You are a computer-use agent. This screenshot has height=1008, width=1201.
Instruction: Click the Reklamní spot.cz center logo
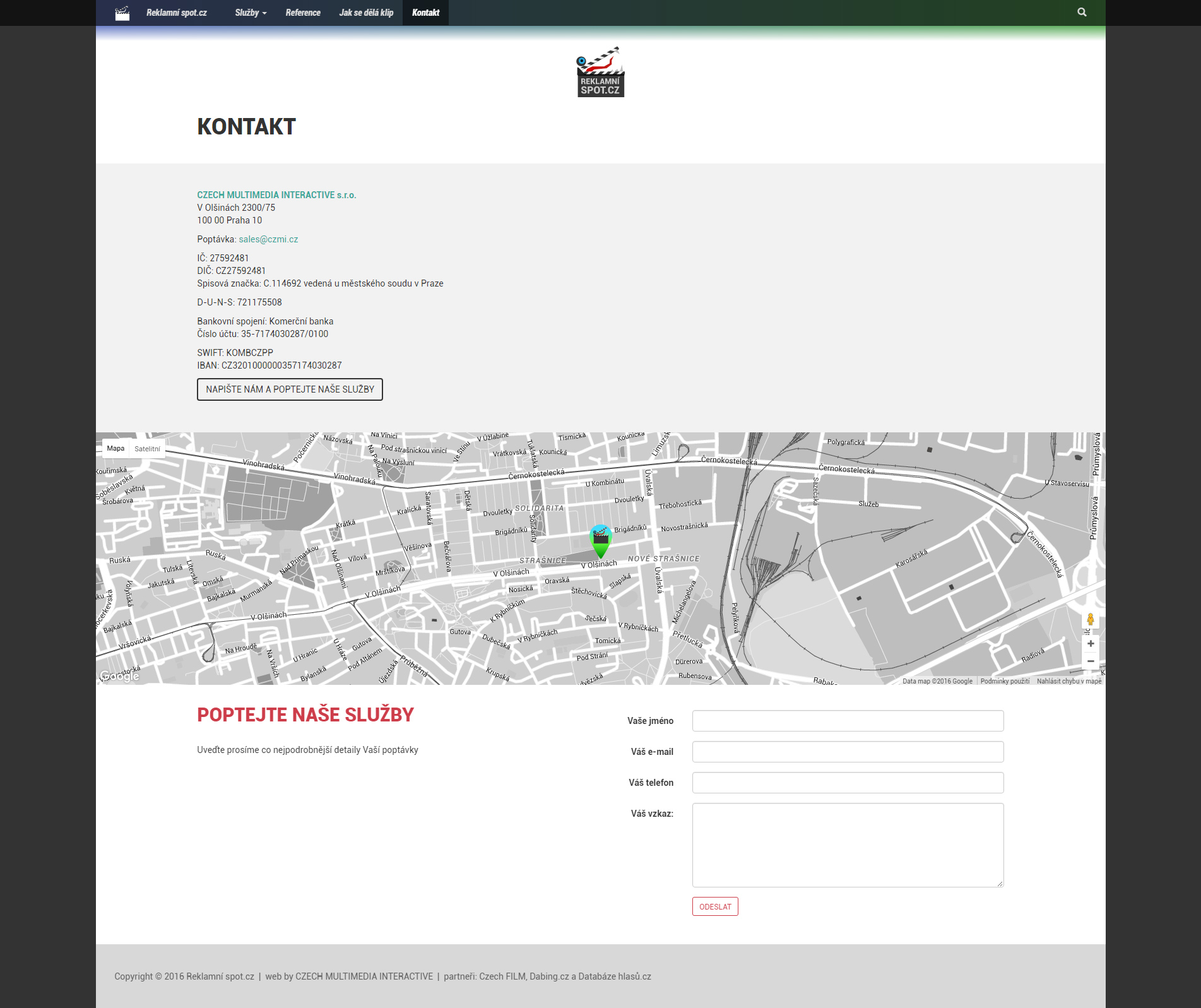click(600, 71)
